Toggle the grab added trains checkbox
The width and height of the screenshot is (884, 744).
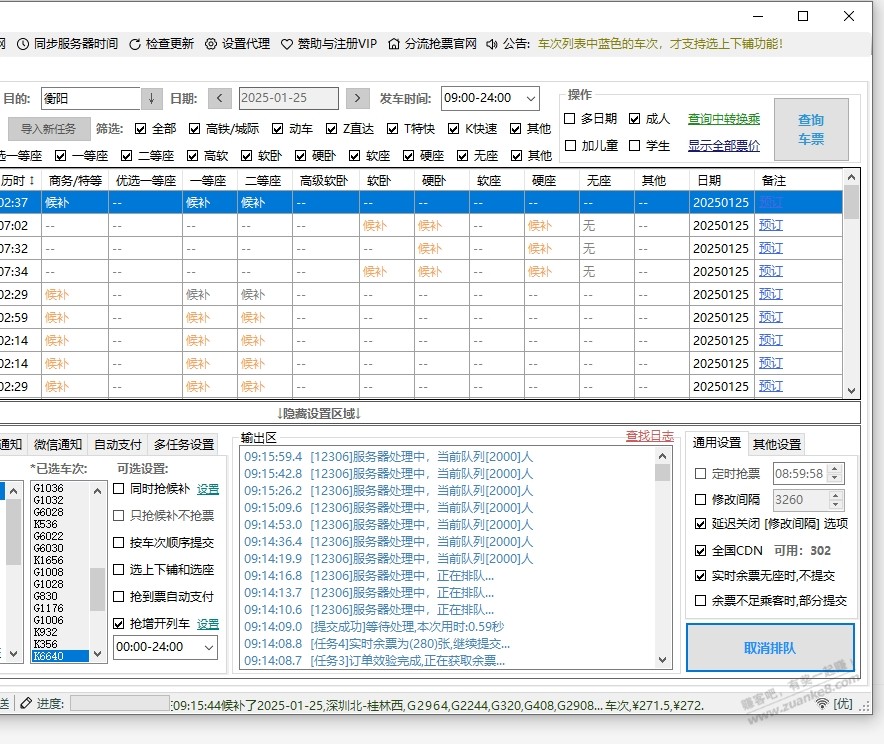pos(118,623)
